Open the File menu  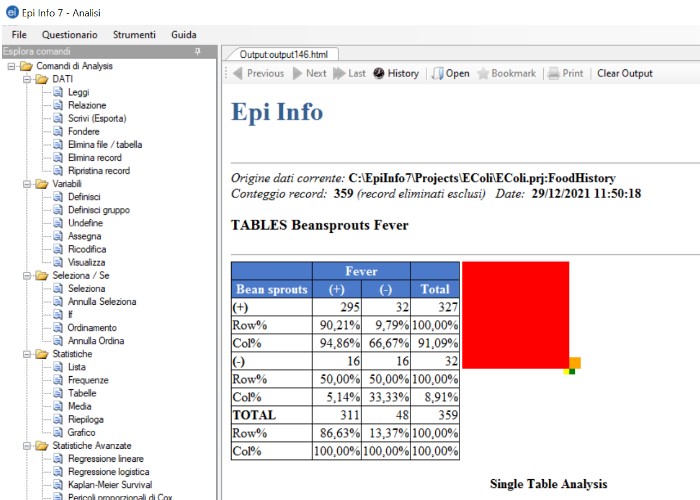click(19, 35)
